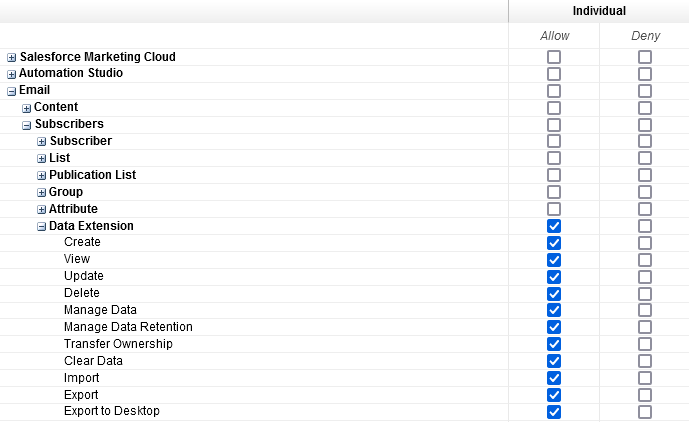Select the Manage Data Retention permission label
The height and width of the screenshot is (422, 689).
[128, 327]
